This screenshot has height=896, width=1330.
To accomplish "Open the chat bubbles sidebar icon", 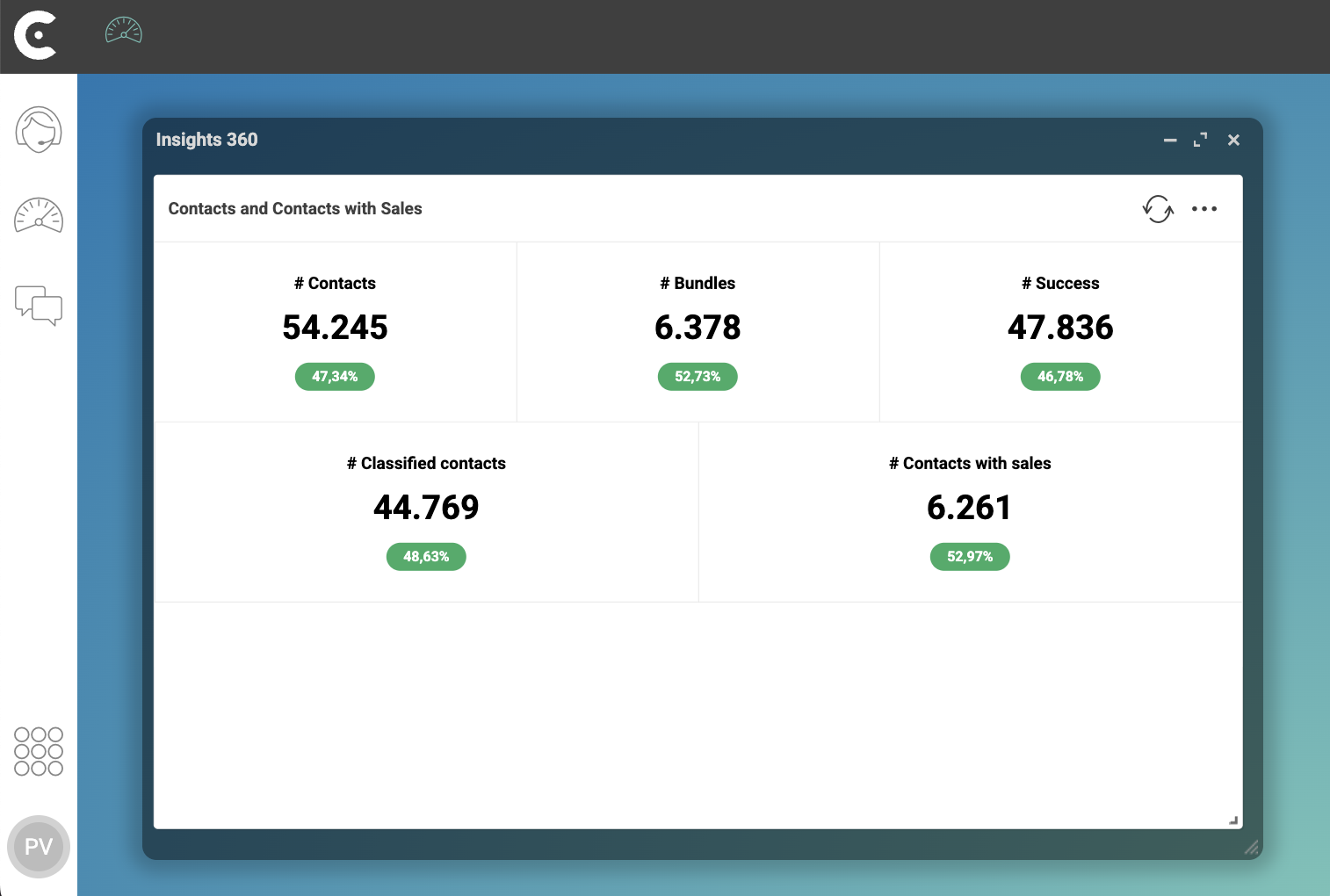I will 39,305.
